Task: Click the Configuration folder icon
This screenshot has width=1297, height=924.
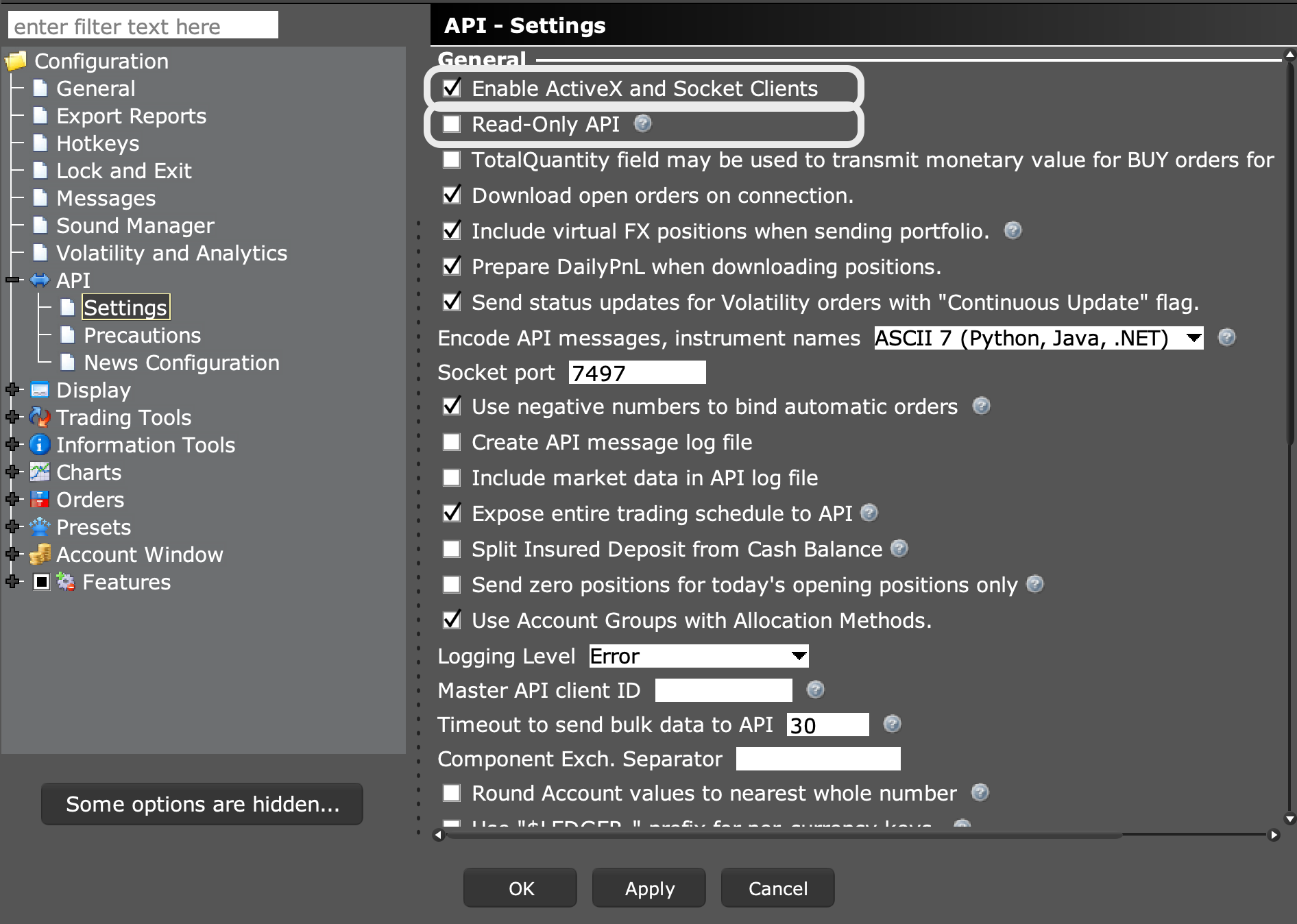Action: coord(16,62)
